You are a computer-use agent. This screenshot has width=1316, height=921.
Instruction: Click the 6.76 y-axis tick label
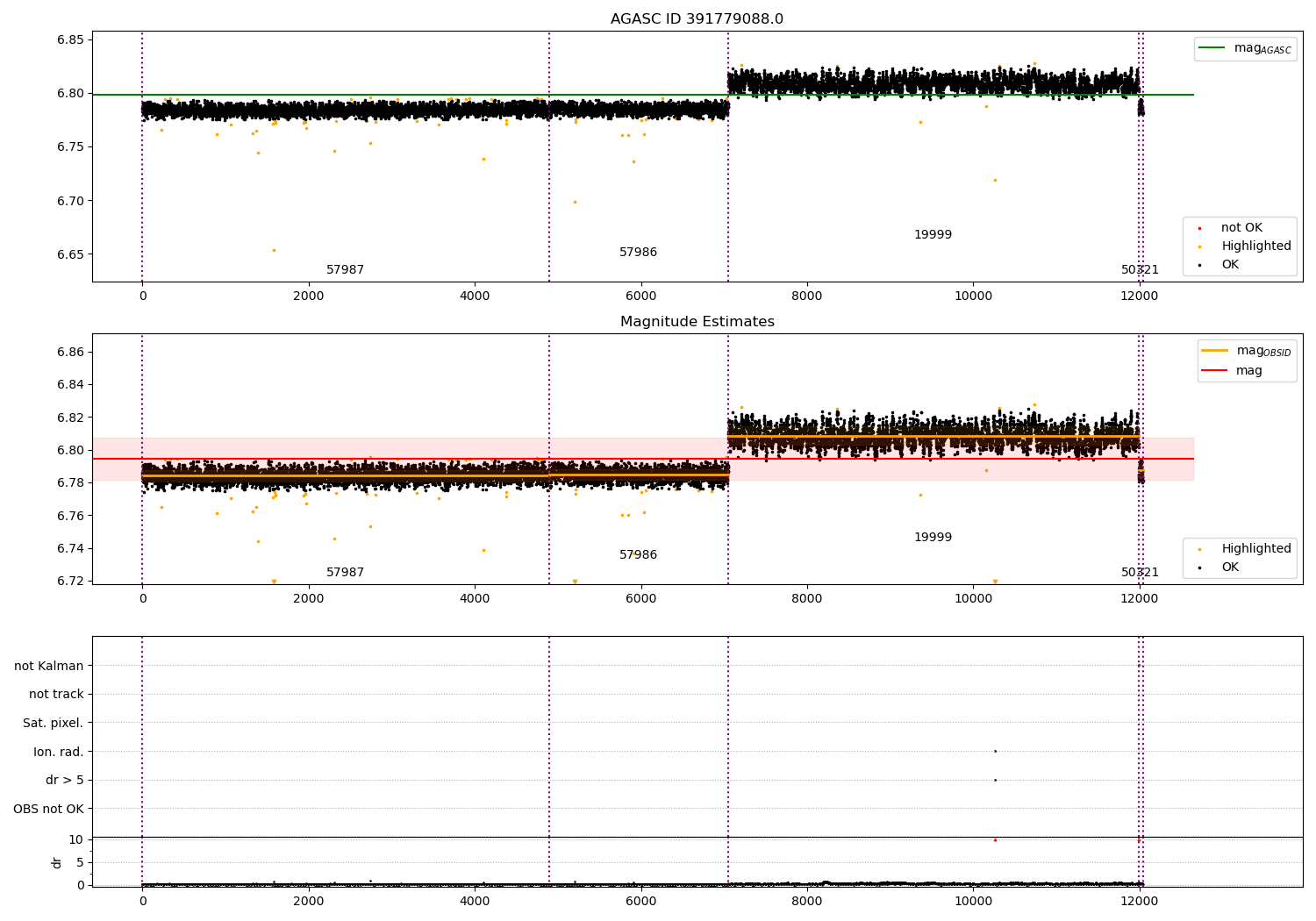pos(70,516)
